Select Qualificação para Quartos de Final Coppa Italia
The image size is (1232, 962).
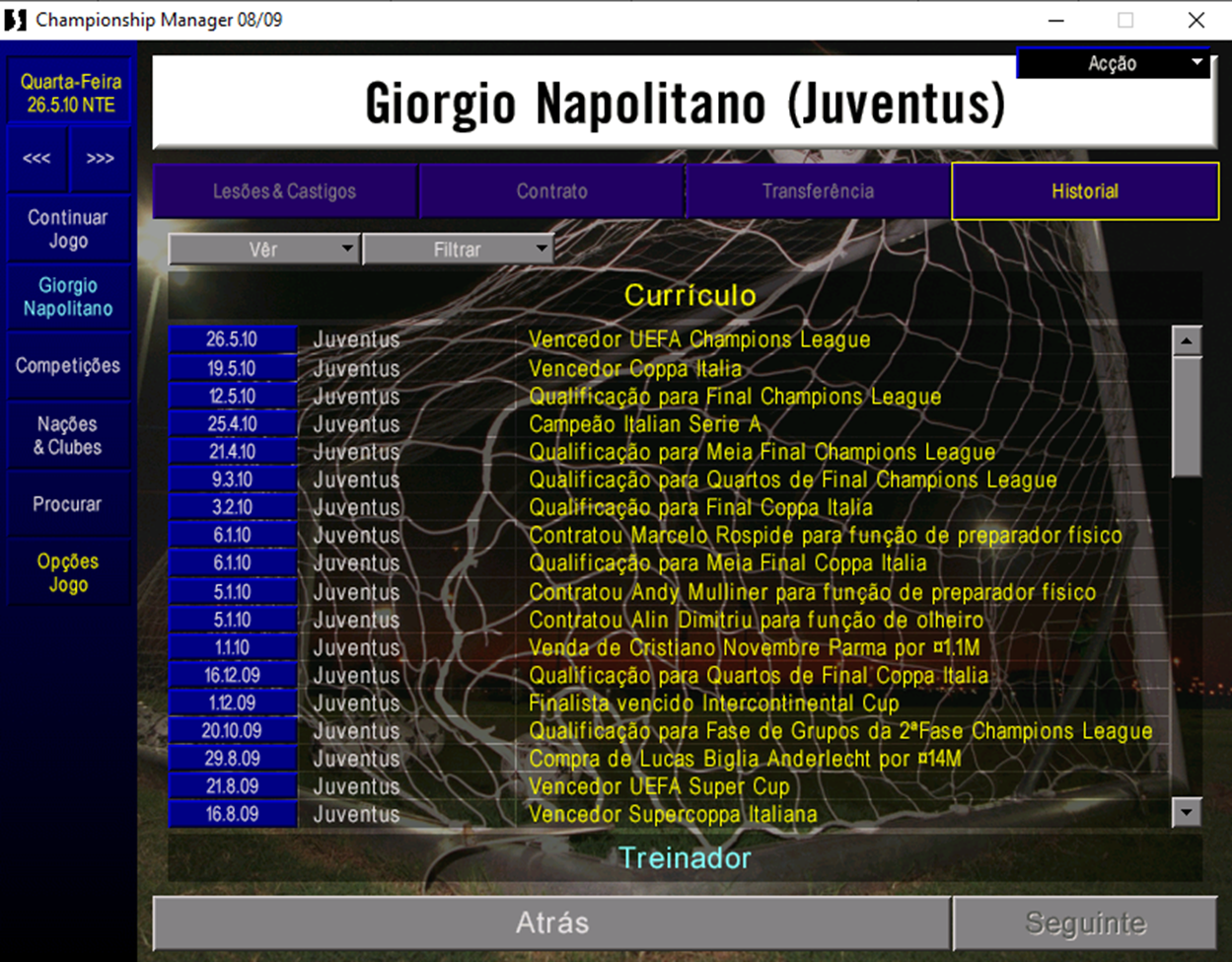[759, 675]
